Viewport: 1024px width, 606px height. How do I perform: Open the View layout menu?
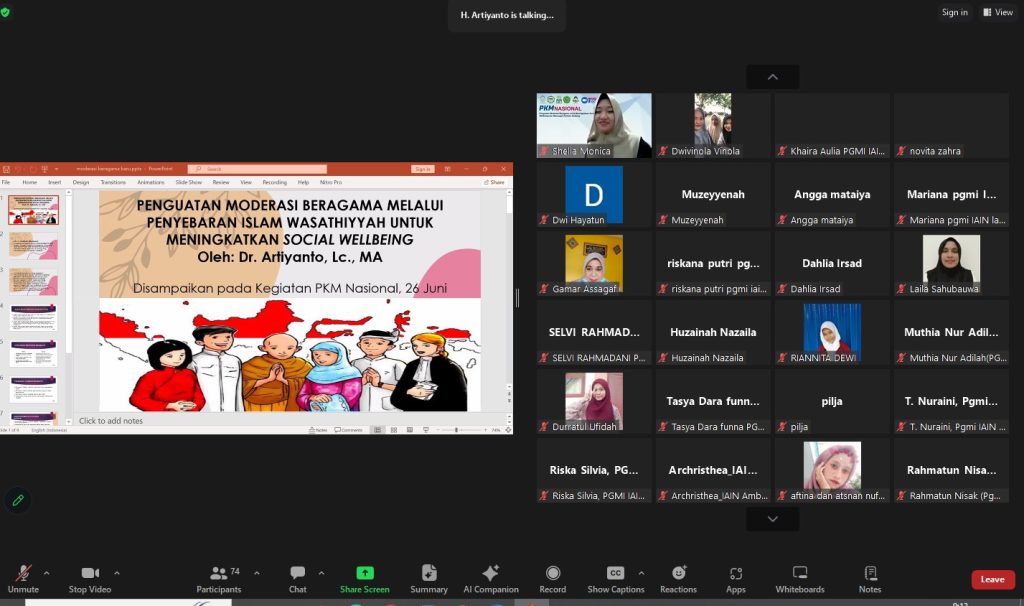click(x=998, y=12)
